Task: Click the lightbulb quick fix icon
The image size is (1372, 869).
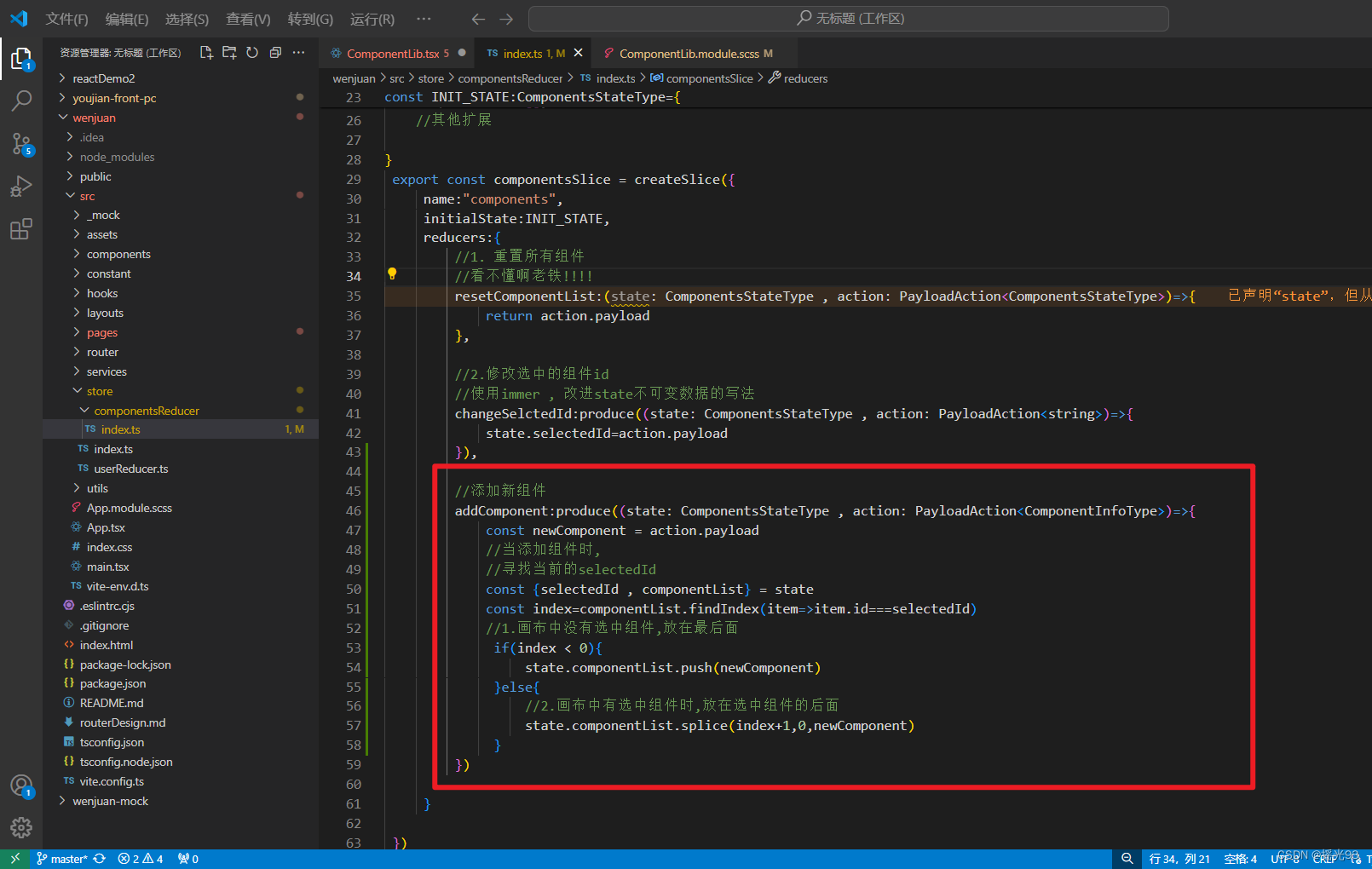Action: [x=392, y=274]
